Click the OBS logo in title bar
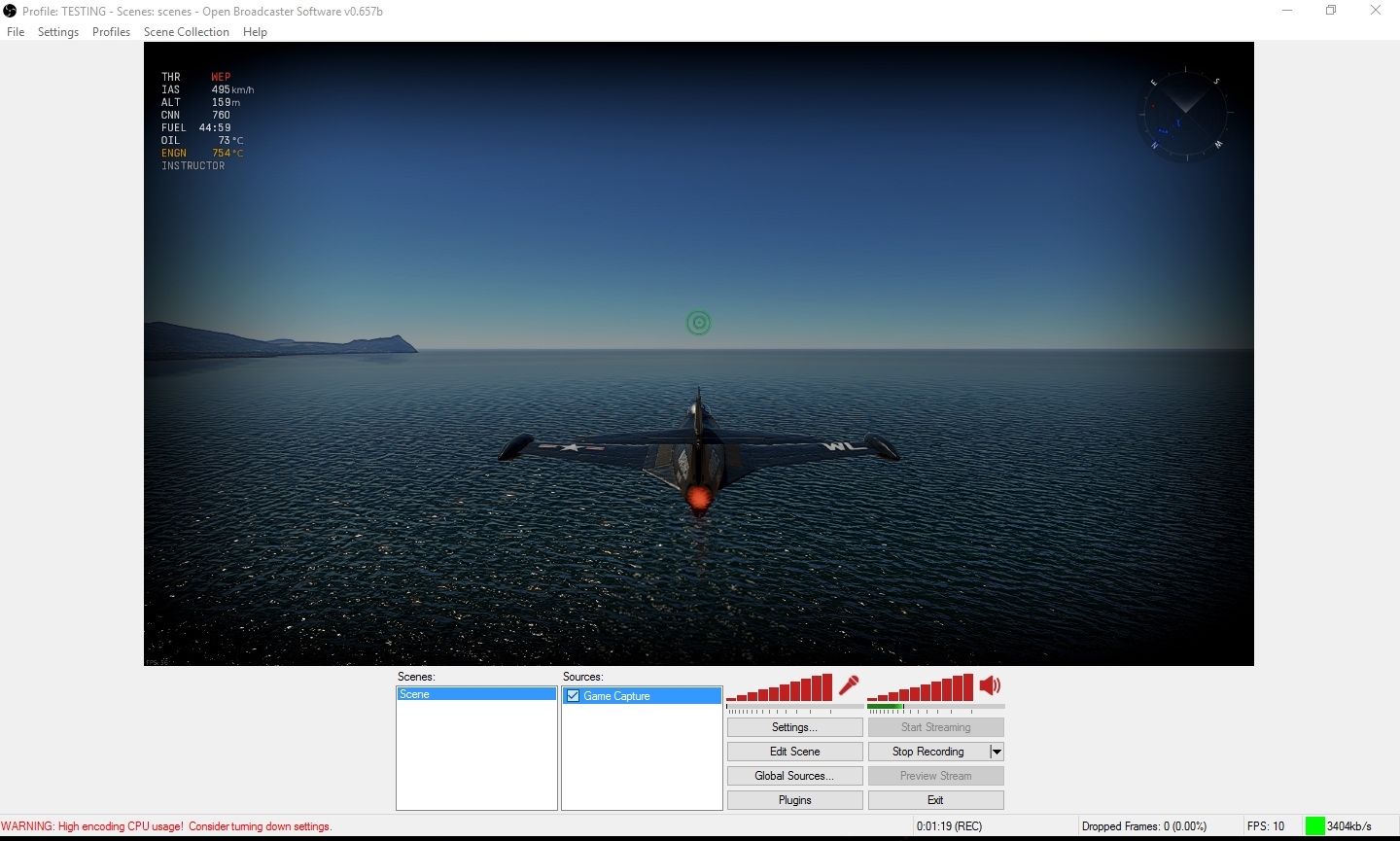 pyautogui.click(x=10, y=11)
